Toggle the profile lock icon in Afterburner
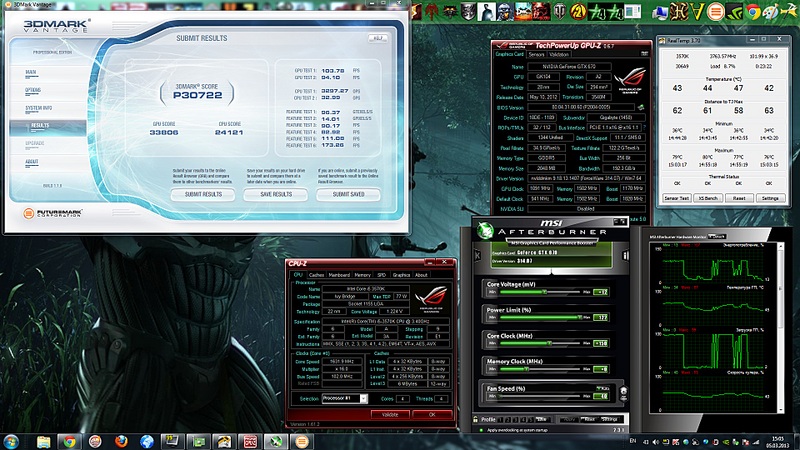The height and width of the screenshot is (450, 800). click(476, 419)
